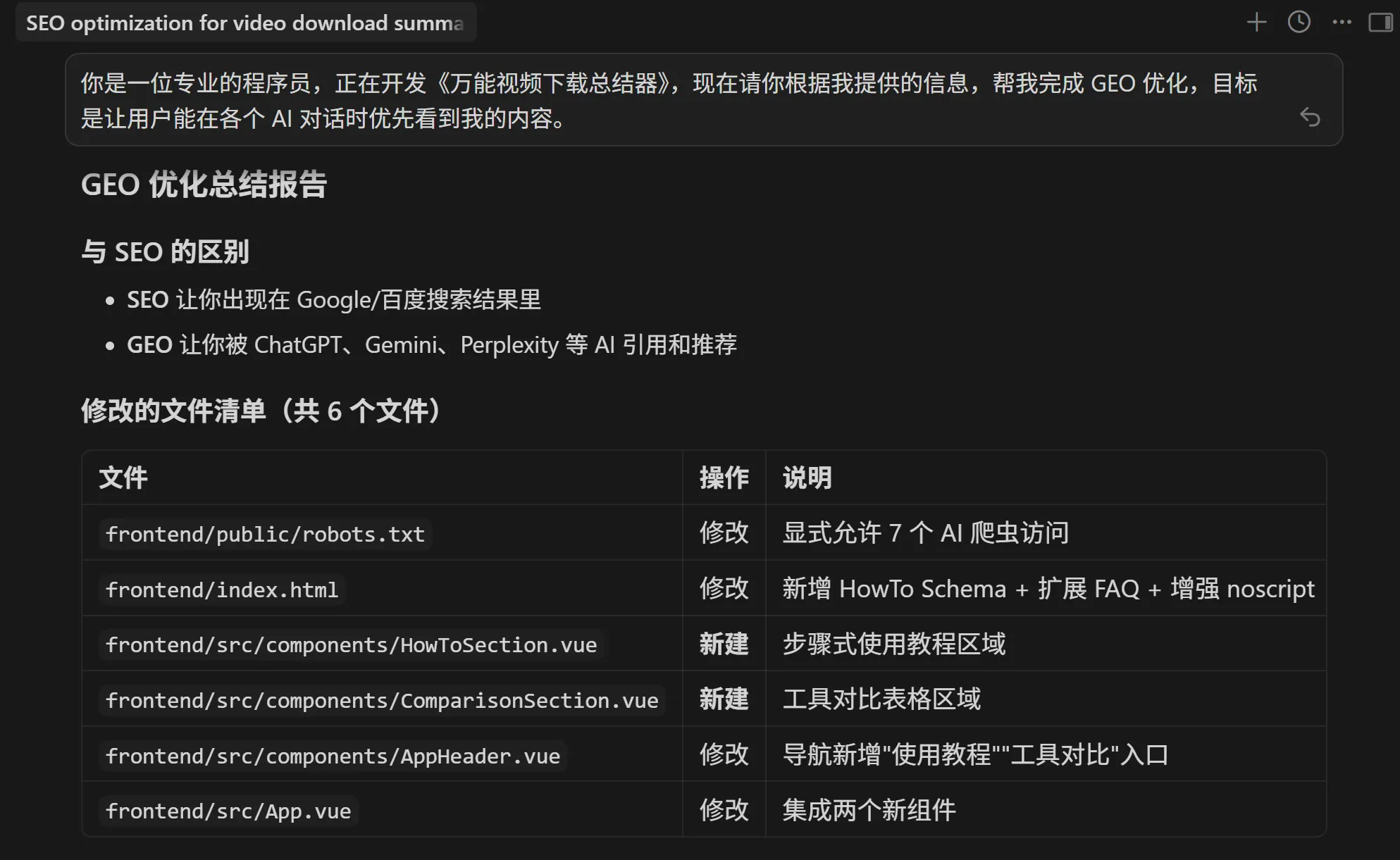Viewport: 1400px width, 860px height.
Task: Open the more actions ellipsis menu
Action: [1342, 23]
